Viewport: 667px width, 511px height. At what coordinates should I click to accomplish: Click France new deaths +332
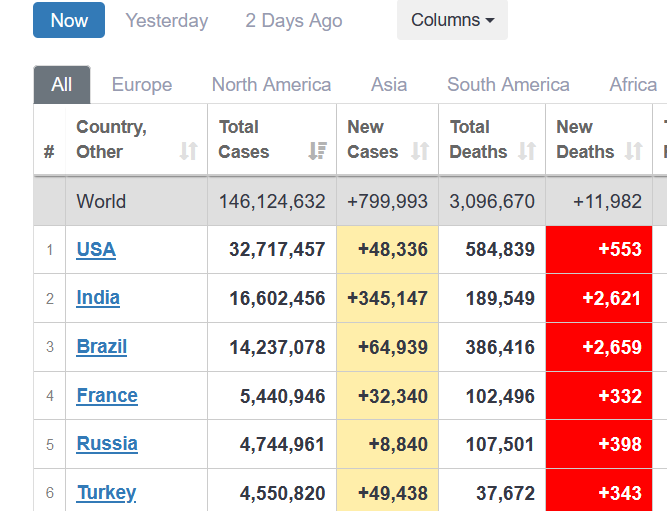[620, 396]
